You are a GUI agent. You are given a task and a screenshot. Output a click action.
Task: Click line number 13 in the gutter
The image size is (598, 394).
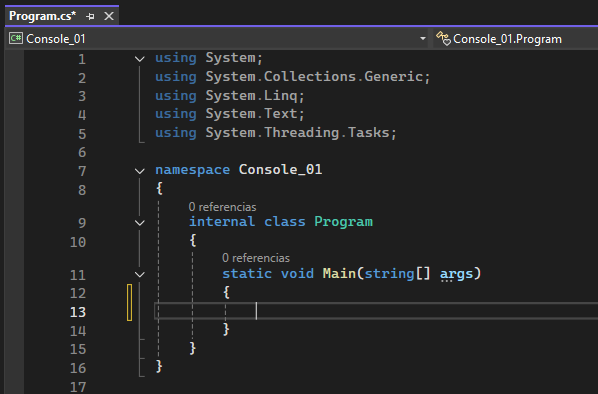pos(78,312)
